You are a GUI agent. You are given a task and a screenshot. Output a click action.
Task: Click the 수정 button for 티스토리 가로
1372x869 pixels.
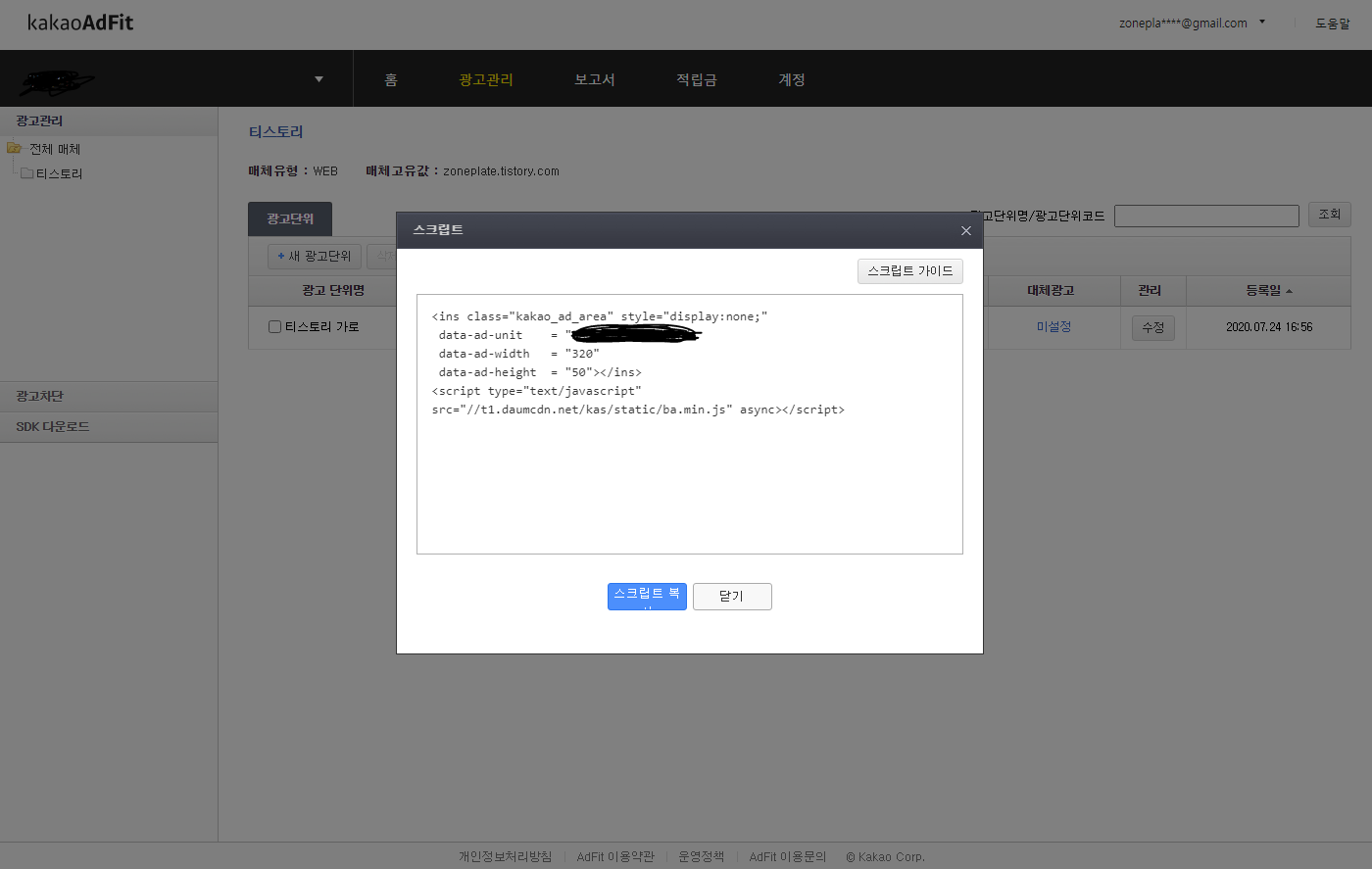[x=1153, y=328]
